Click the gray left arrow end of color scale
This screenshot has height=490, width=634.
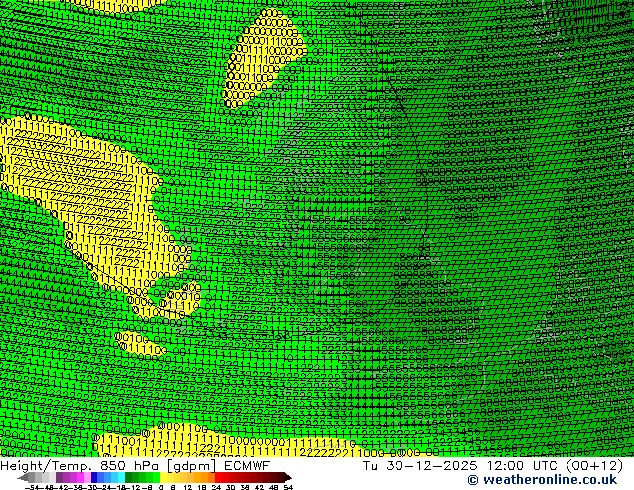click(23, 478)
